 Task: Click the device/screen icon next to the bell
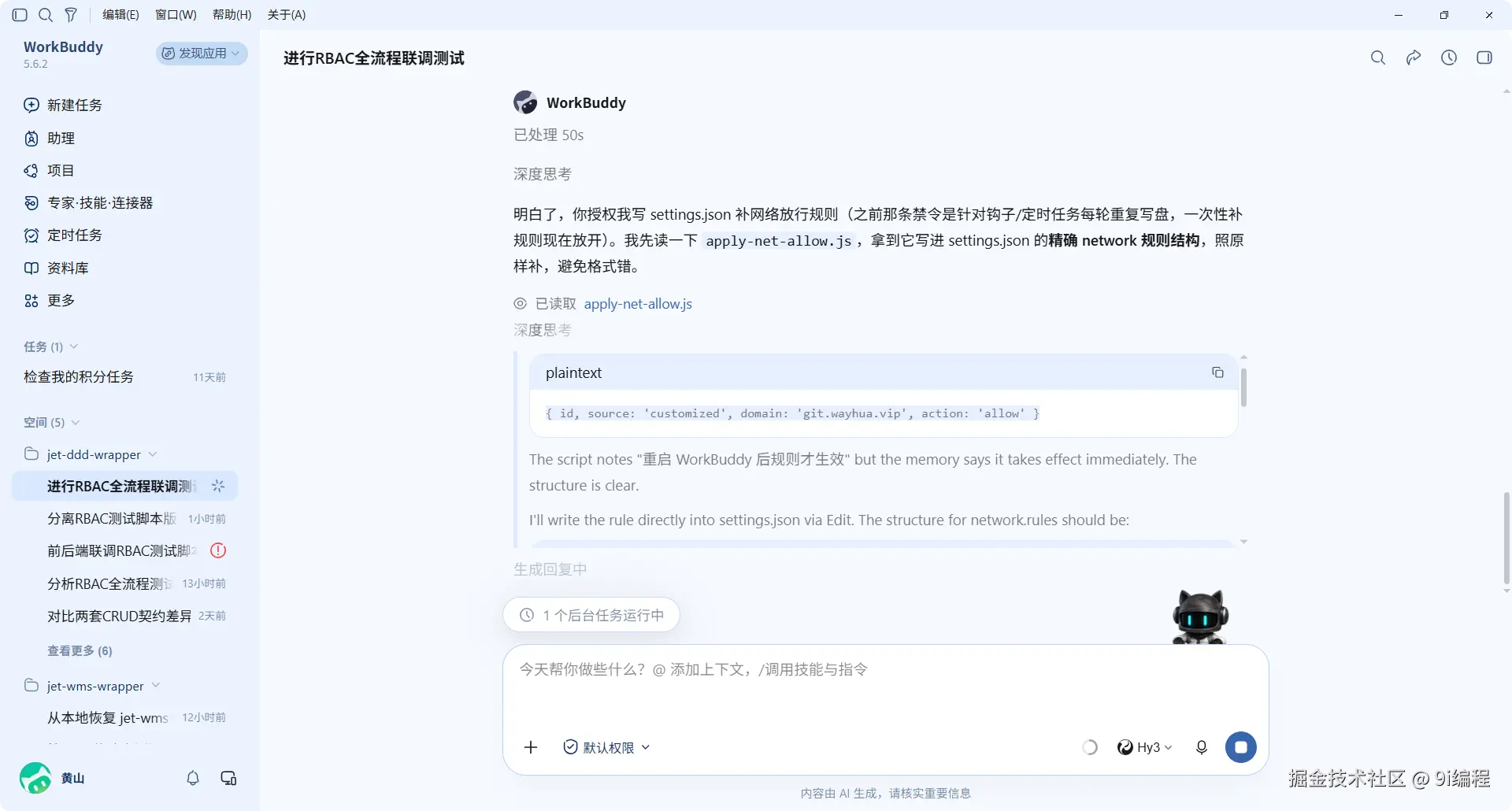(x=228, y=778)
